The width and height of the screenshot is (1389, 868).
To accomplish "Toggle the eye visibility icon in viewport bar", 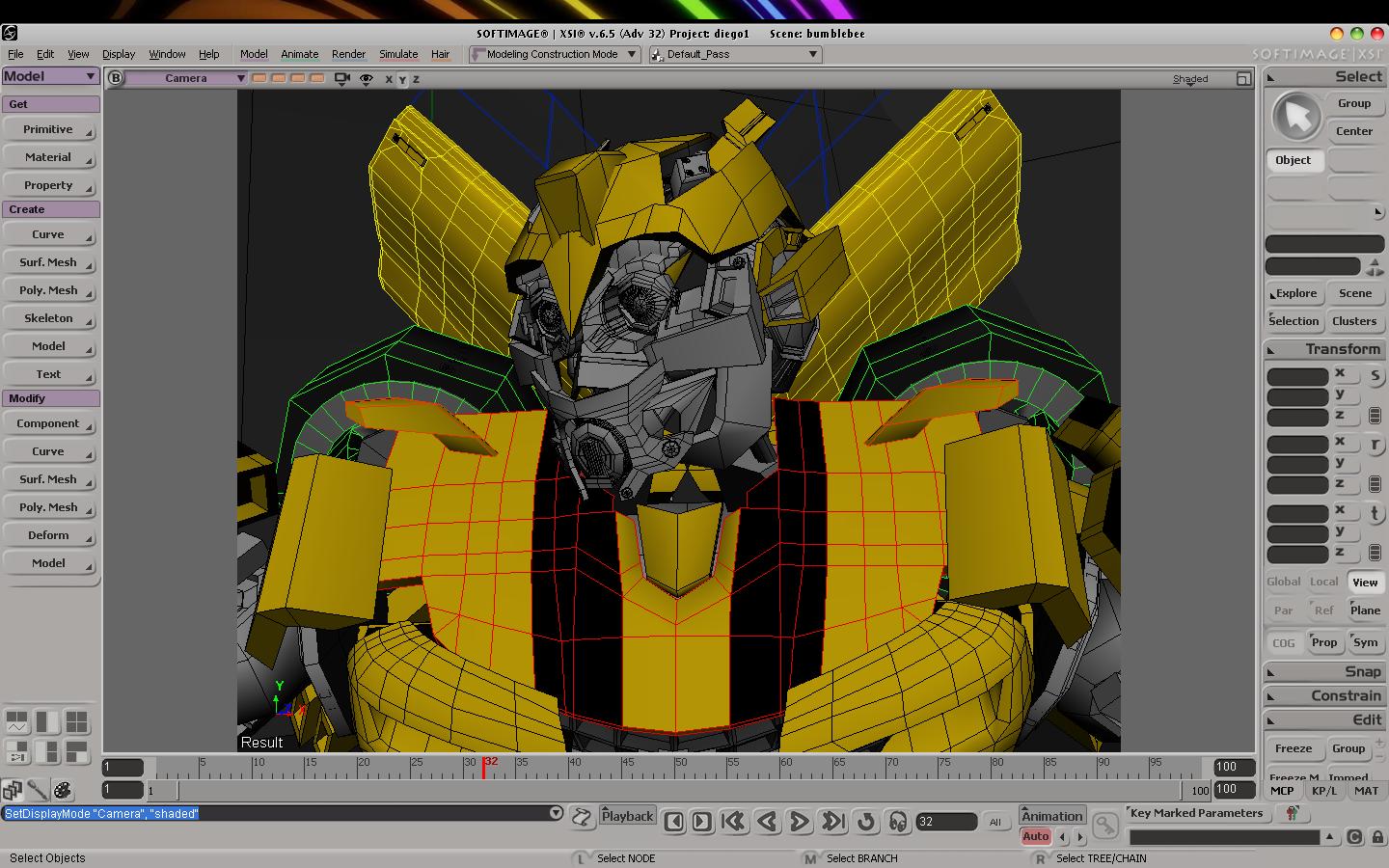I will (366, 78).
